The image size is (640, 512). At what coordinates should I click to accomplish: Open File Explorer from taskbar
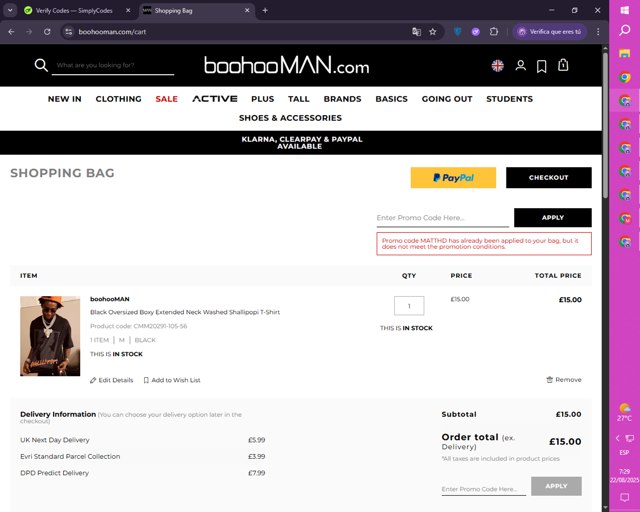624,53
